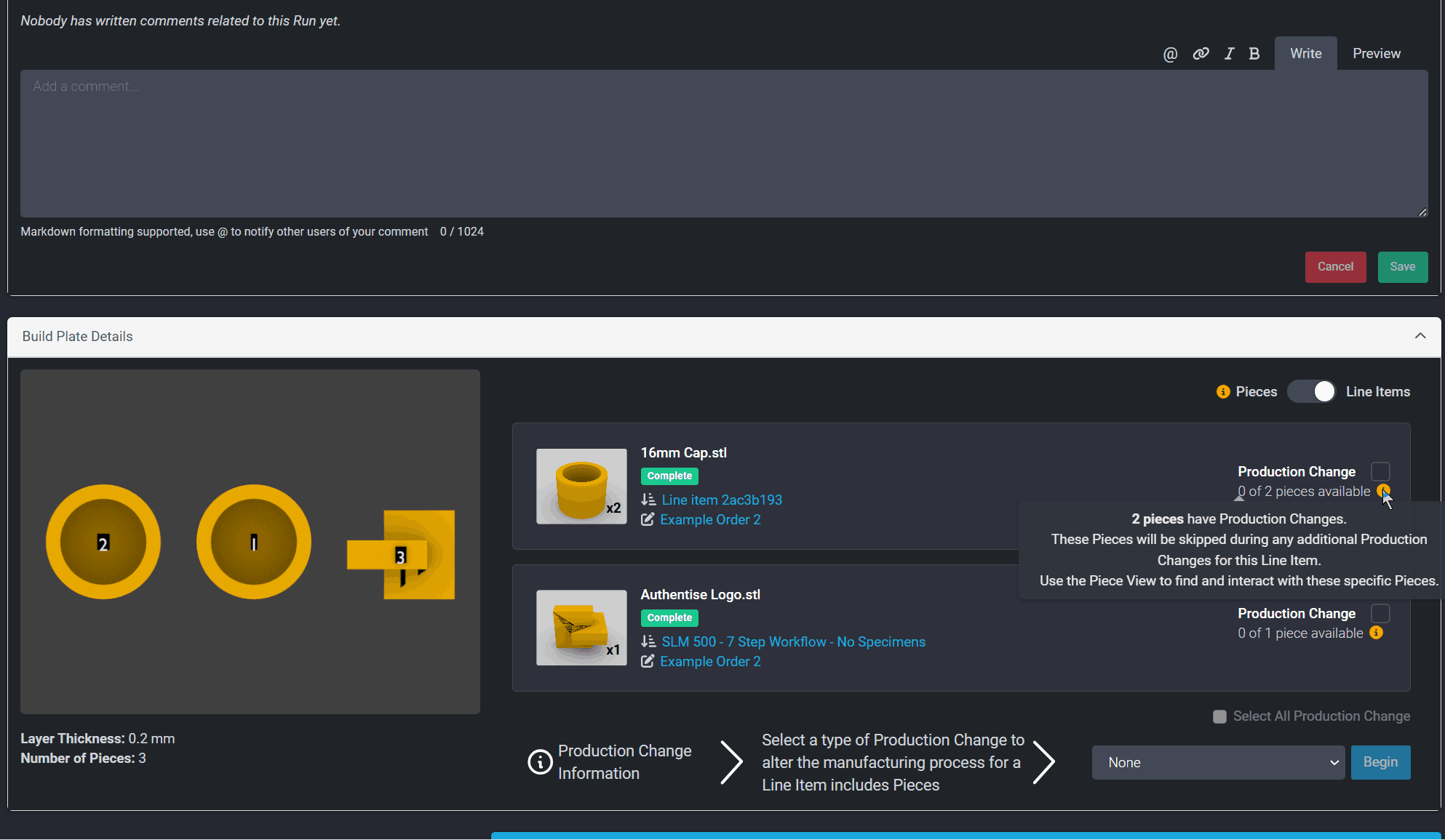
Task: Insert a link with chain icon
Action: click(1201, 54)
